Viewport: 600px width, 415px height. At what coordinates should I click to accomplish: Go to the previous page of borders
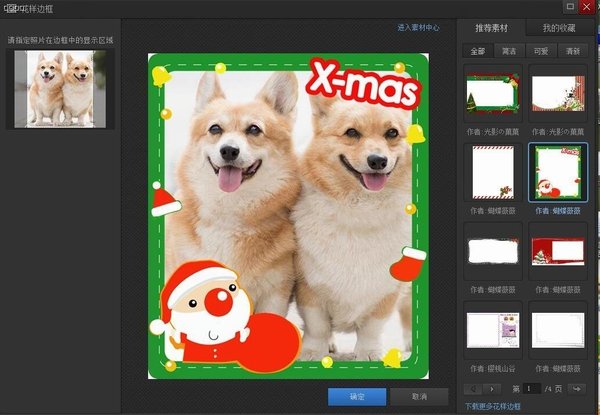point(473,389)
